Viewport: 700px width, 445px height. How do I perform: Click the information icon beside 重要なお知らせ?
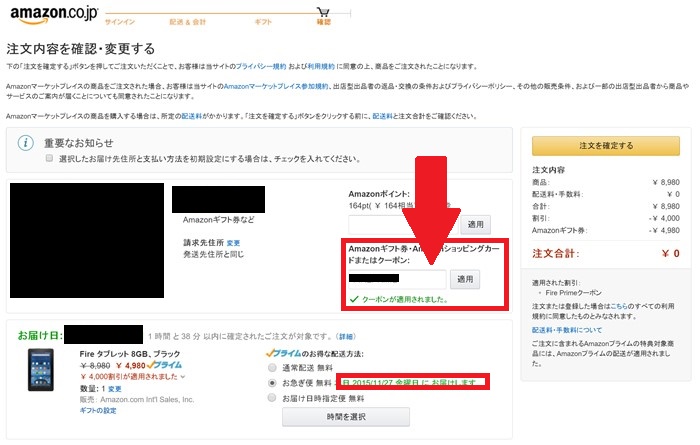pyautogui.click(x=25, y=143)
